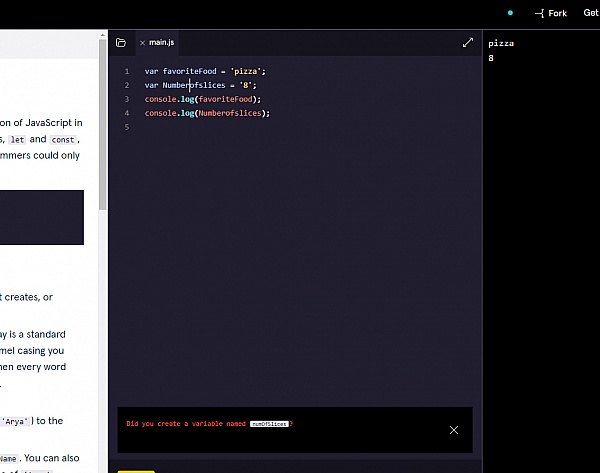The image size is (600, 473).
Task: Click the 'Arya' code snippet in lesson
Action: click(x=15, y=422)
